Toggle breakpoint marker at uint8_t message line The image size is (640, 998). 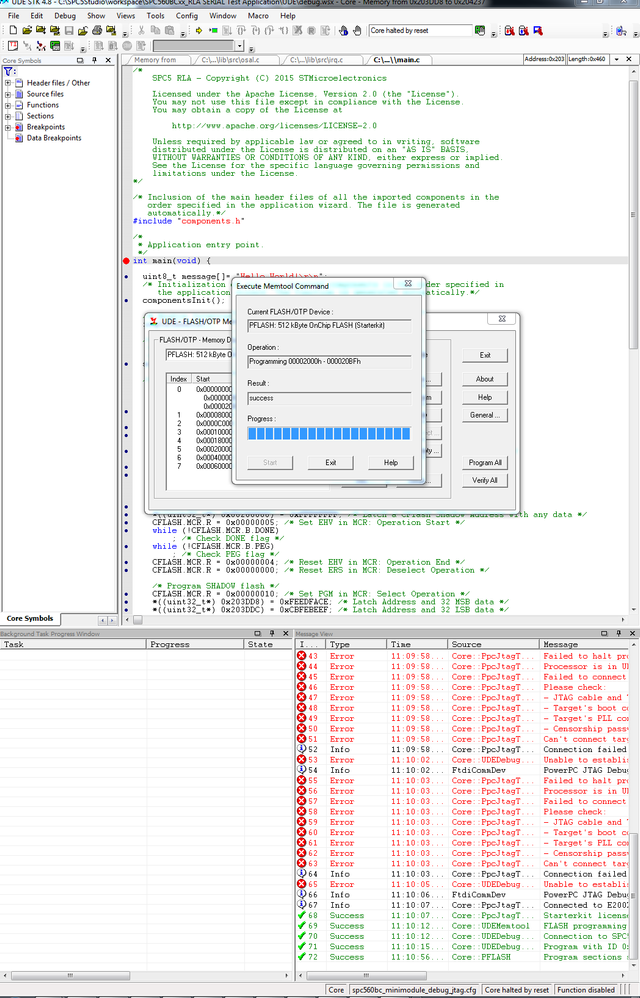(126, 277)
